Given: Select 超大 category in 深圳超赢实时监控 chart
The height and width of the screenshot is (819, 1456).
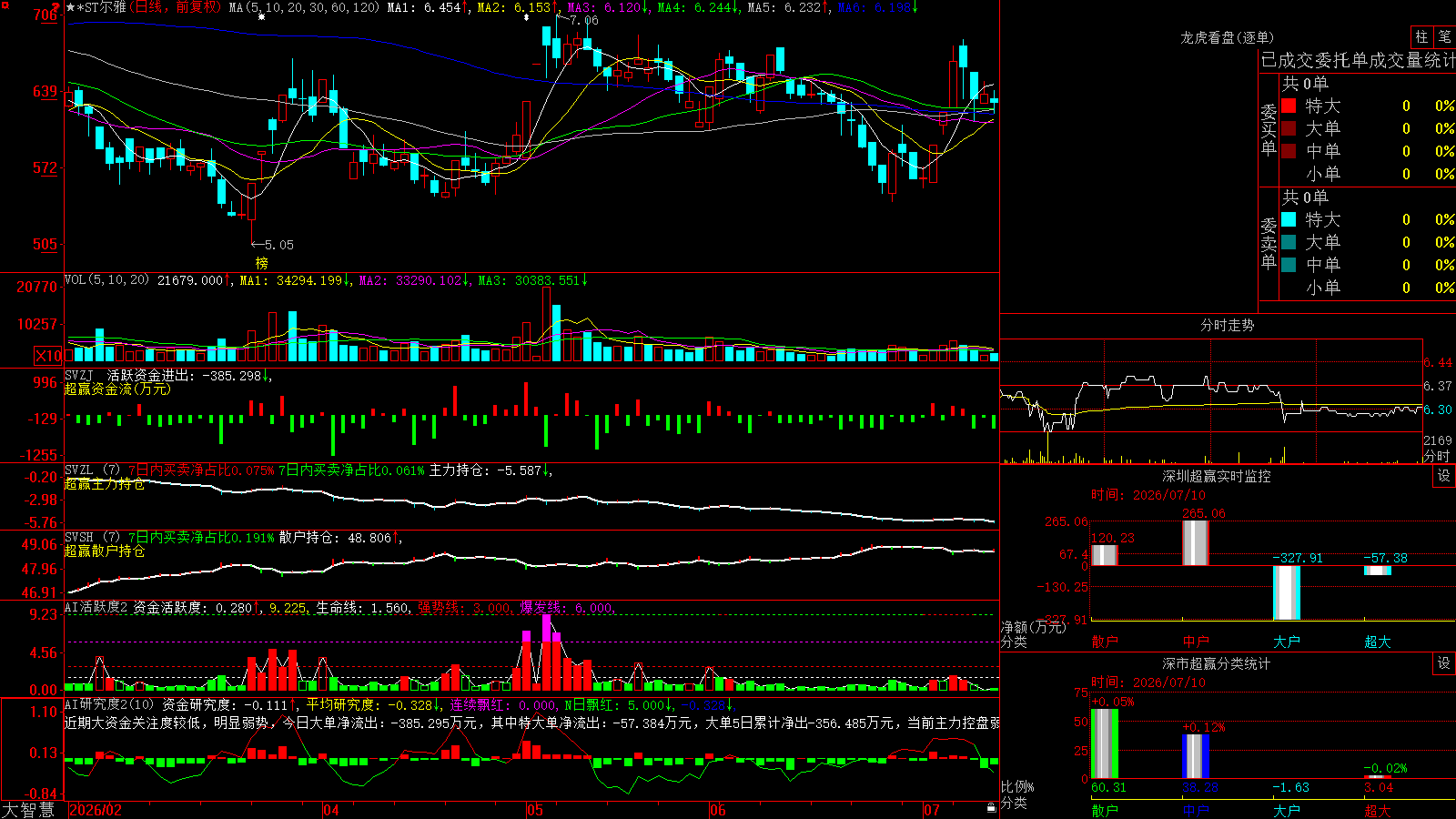Looking at the screenshot, I should (1378, 642).
